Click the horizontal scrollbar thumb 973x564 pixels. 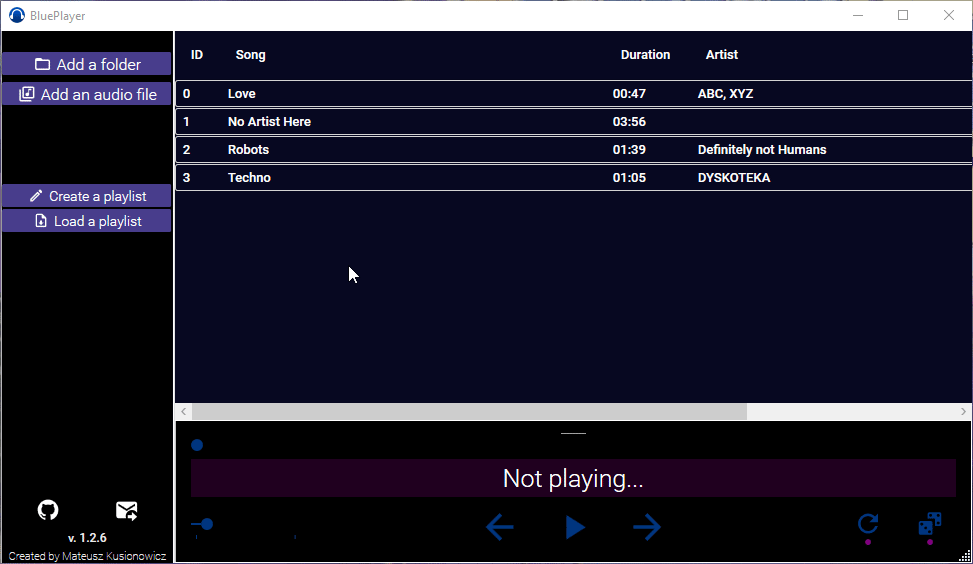coord(469,411)
